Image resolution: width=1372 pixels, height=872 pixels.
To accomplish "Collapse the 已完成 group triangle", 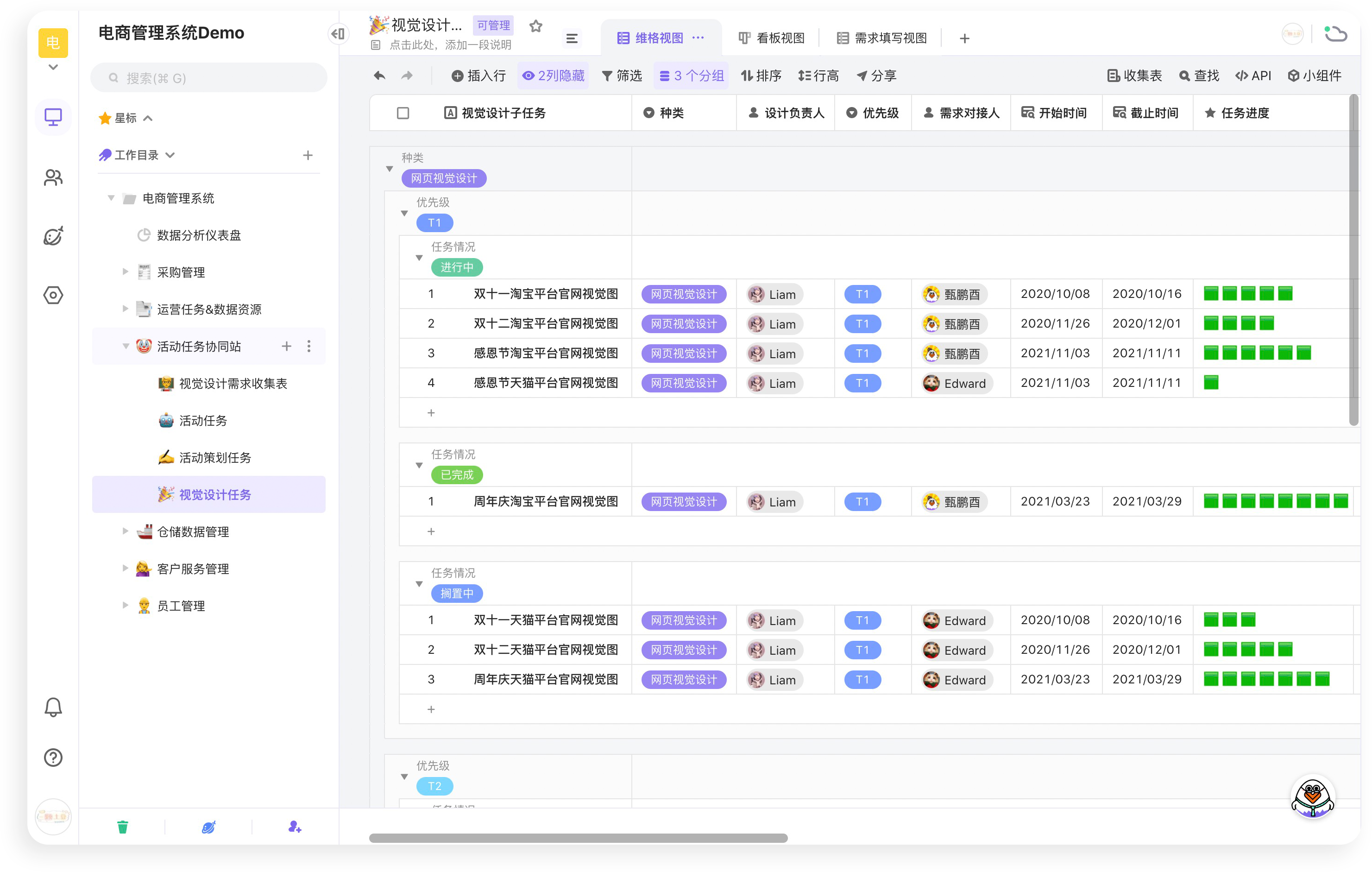I will (x=419, y=465).
